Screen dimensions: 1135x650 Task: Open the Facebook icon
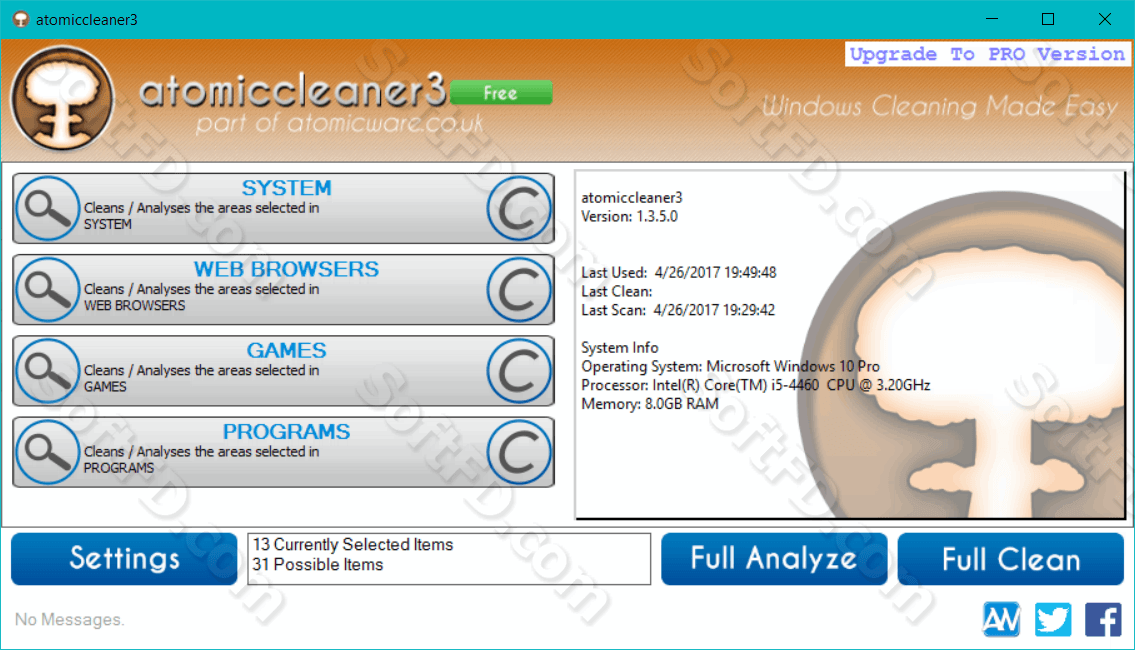tap(1103, 620)
